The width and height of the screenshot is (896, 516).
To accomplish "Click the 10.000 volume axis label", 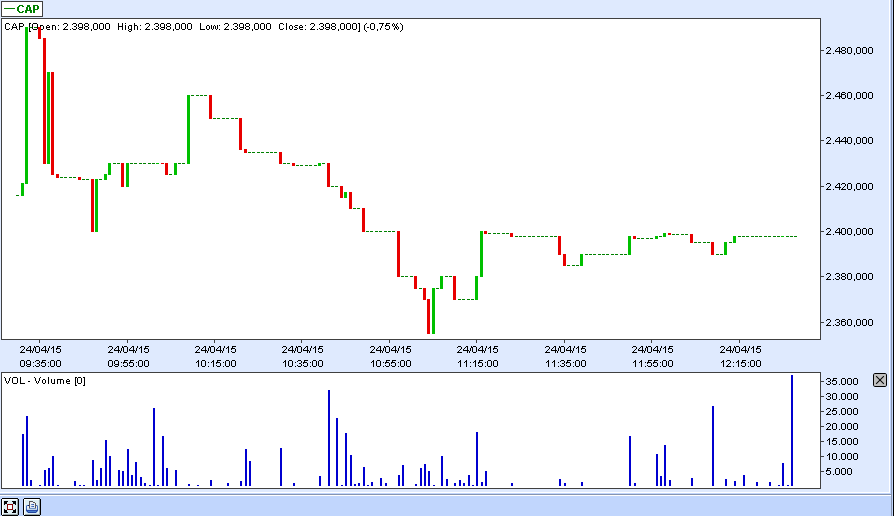I will click(842, 457).
